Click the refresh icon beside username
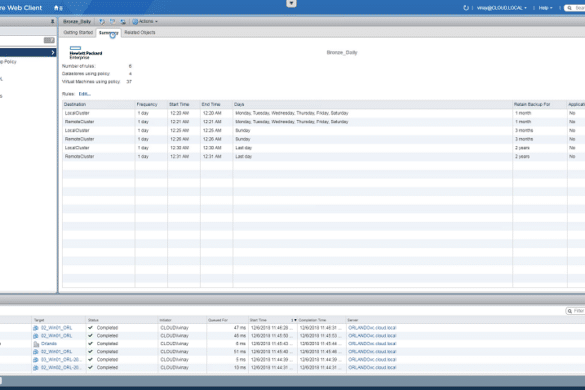Screen dimensions: 585x390 (x=466, y=7)
